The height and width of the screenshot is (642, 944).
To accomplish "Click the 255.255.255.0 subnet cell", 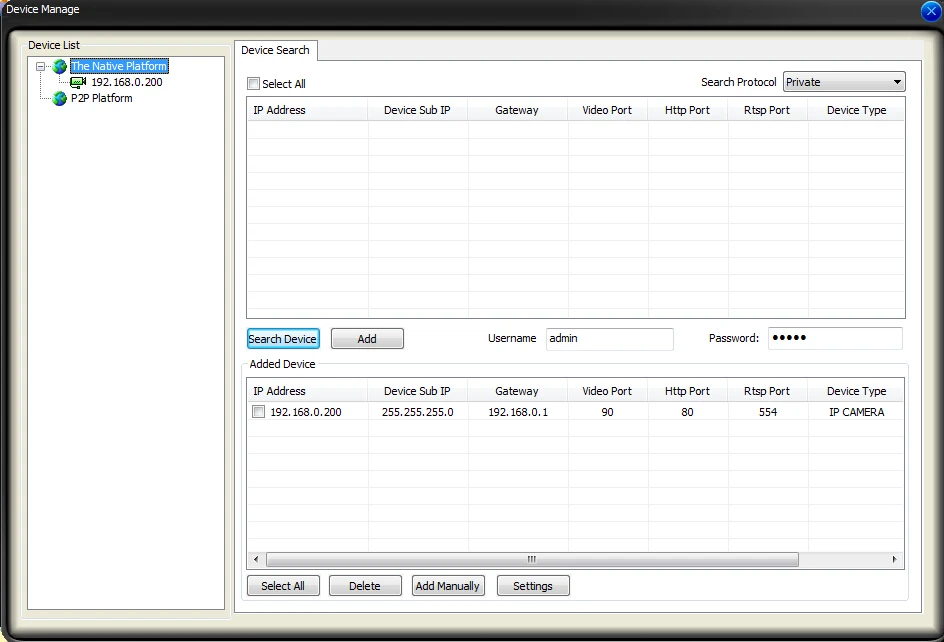I will point(418,413).
